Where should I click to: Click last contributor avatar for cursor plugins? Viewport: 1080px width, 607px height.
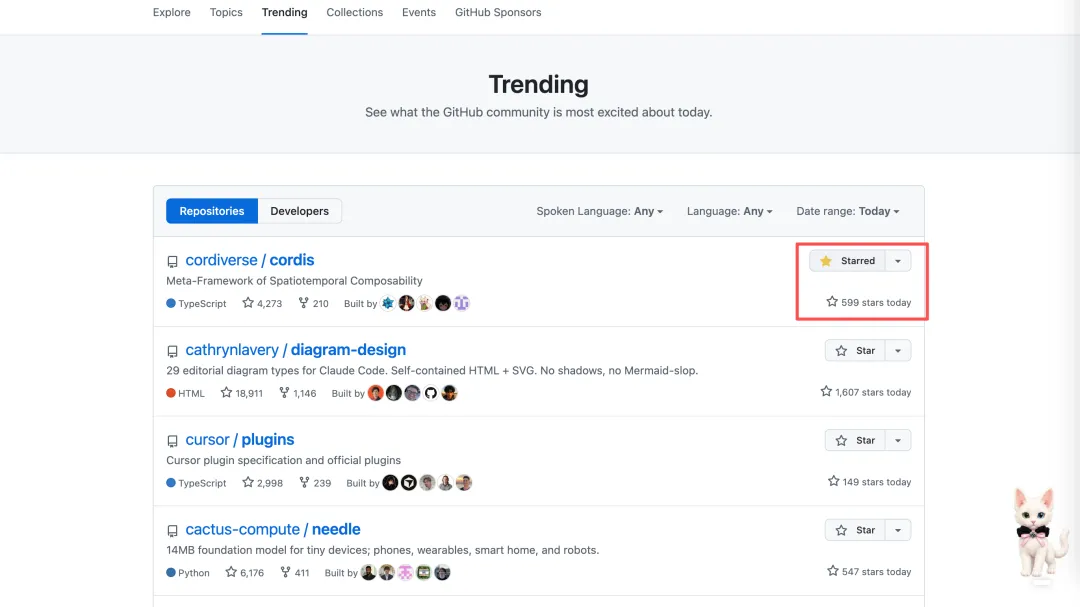464,482
